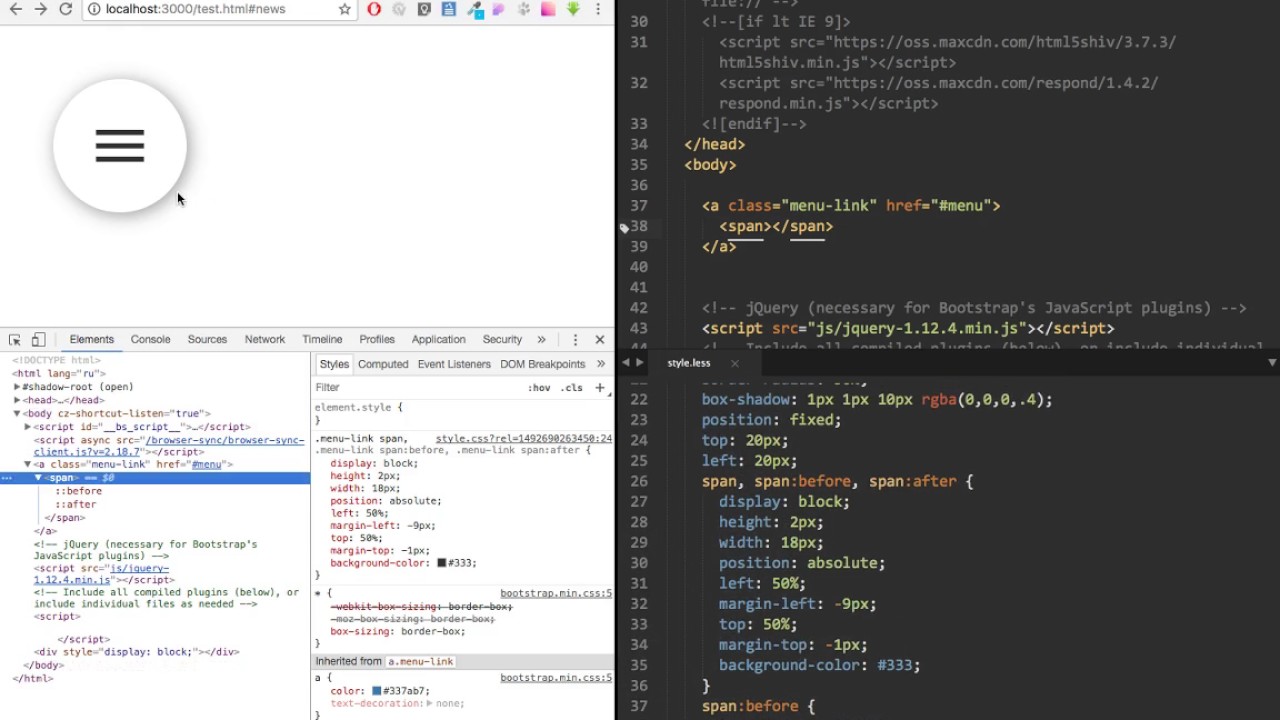Collapse the body element node
This screenshot has height=720, width=1280.
click(17, 413)
